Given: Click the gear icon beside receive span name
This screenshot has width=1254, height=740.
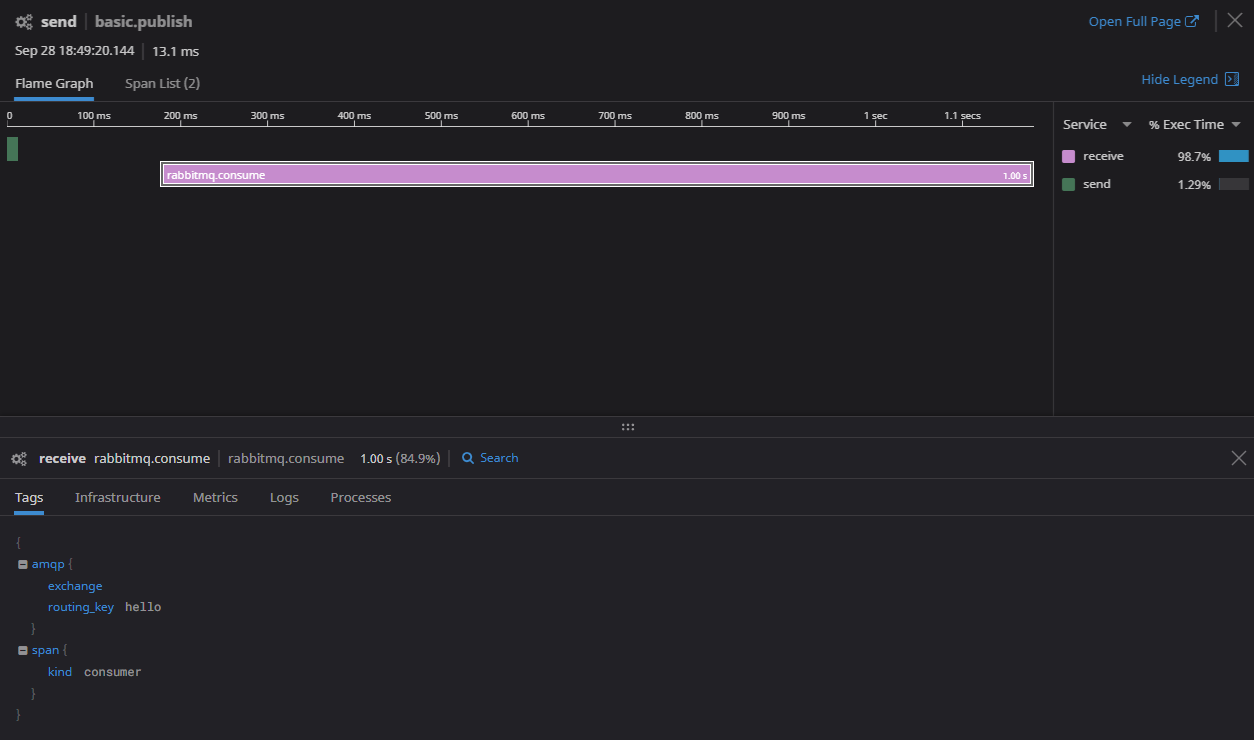Looking at the screenshot, I should coord(18,457).
